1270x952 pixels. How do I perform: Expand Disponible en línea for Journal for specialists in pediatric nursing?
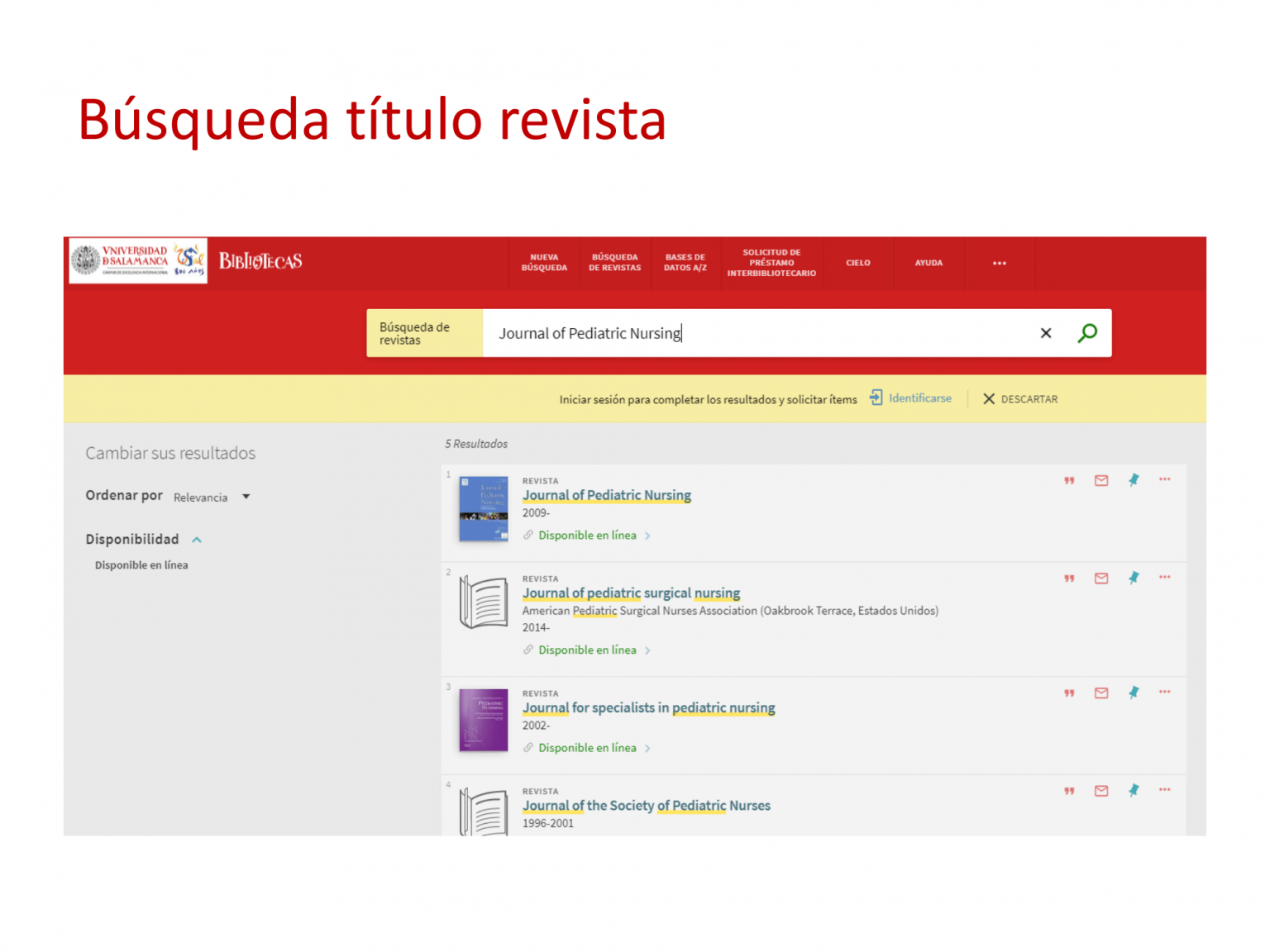click(x=587, y=748)
